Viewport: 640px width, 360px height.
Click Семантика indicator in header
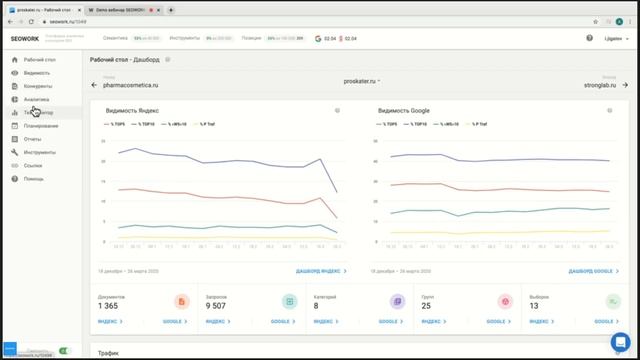[131, 38]
